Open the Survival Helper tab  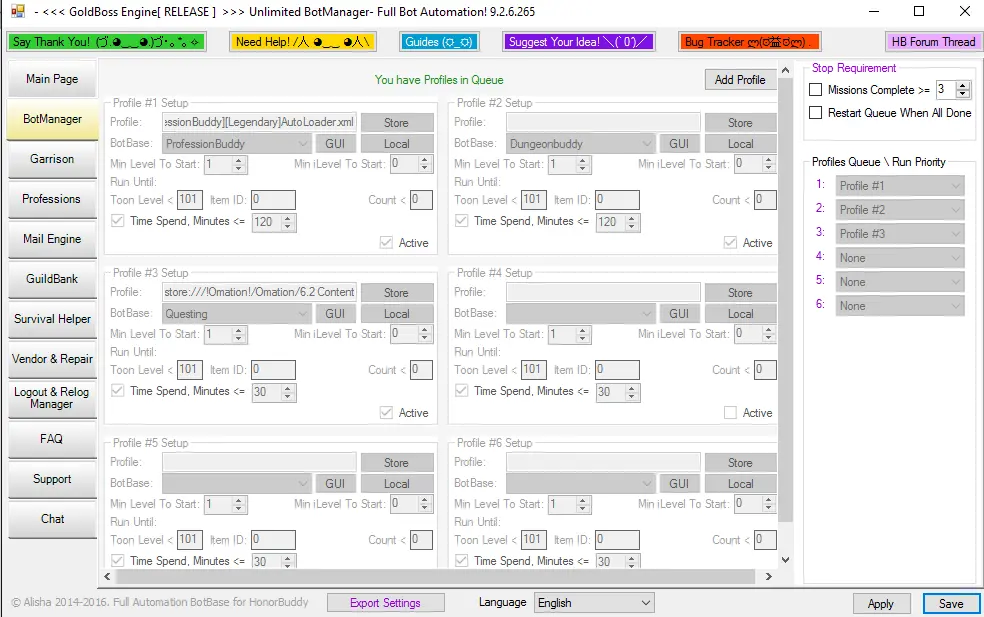click(x=52, y=319)
